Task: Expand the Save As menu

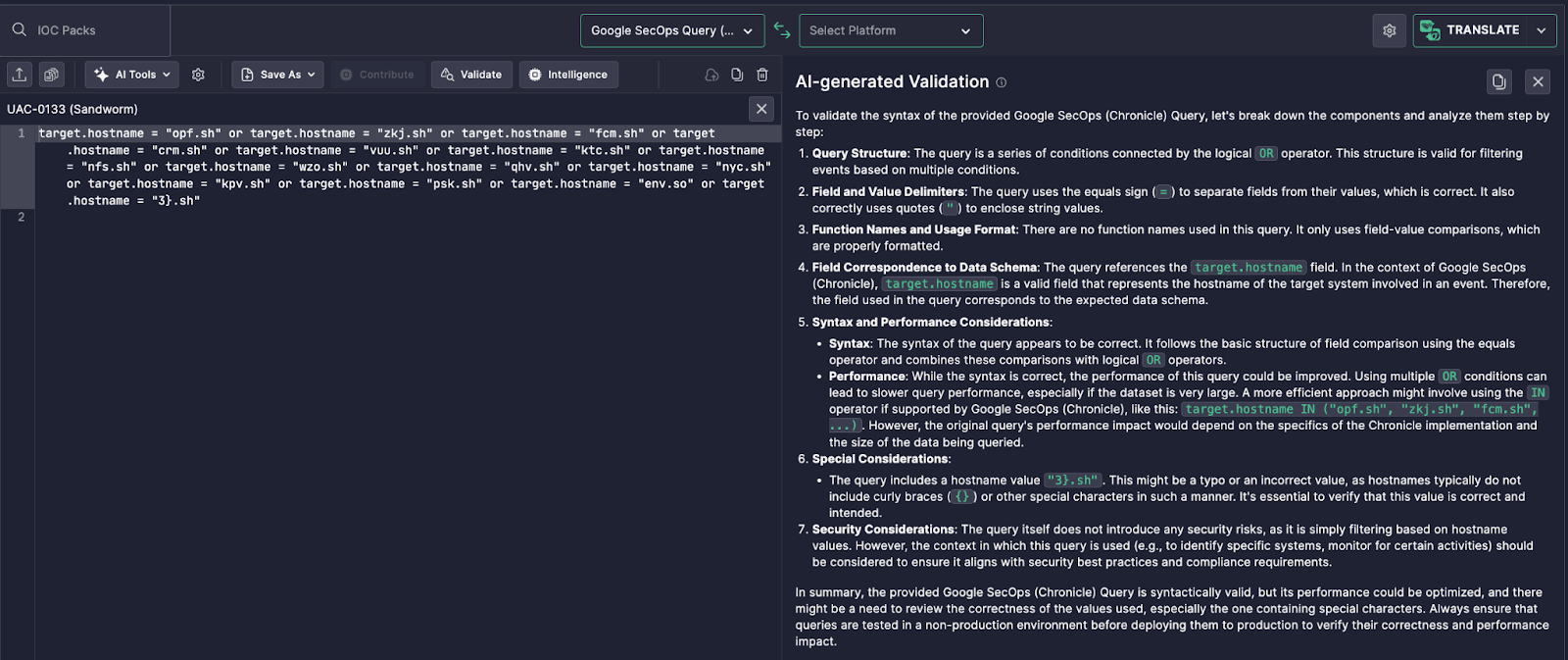Action: [x=277, y=75]
